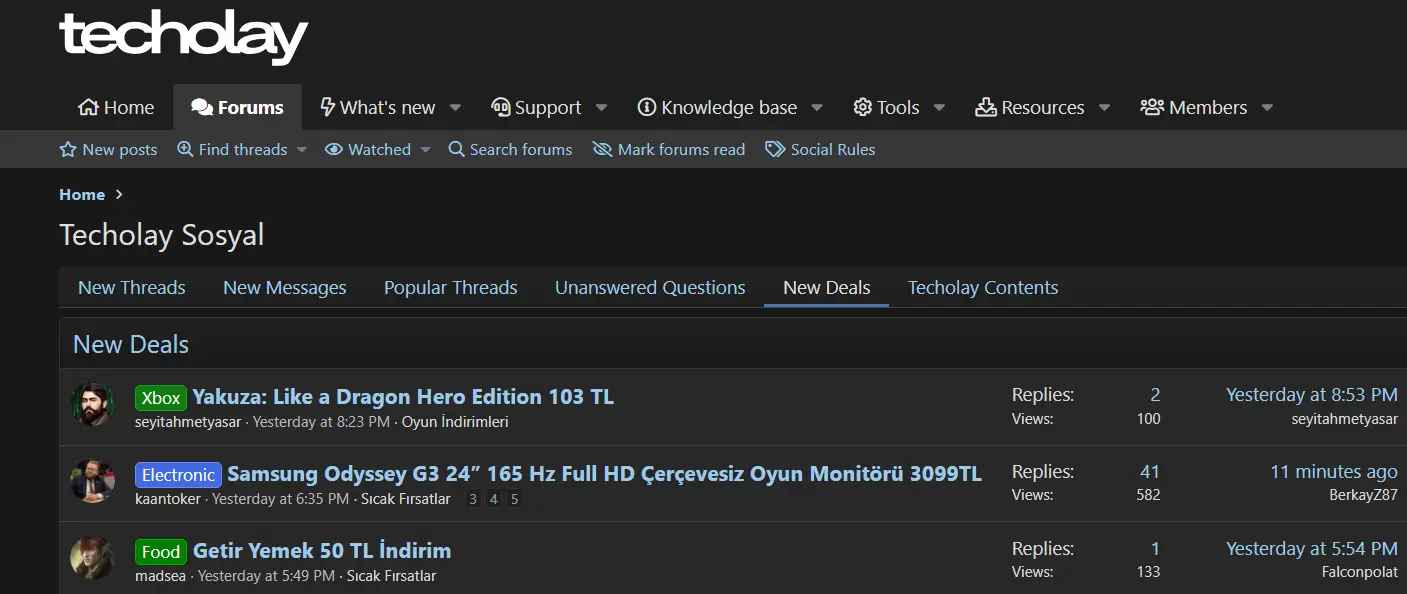Screen dimensions: 1407x594
Task: Click the 'Yesterday at 6:35 PM' thread date
Action: click(280, 499)
